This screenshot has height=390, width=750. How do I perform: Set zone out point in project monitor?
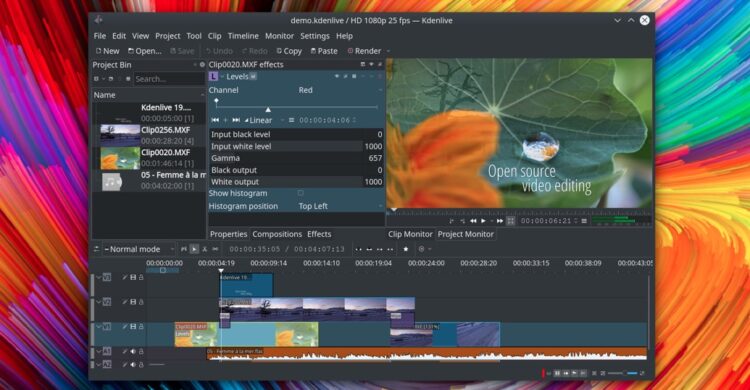(462, 221)
